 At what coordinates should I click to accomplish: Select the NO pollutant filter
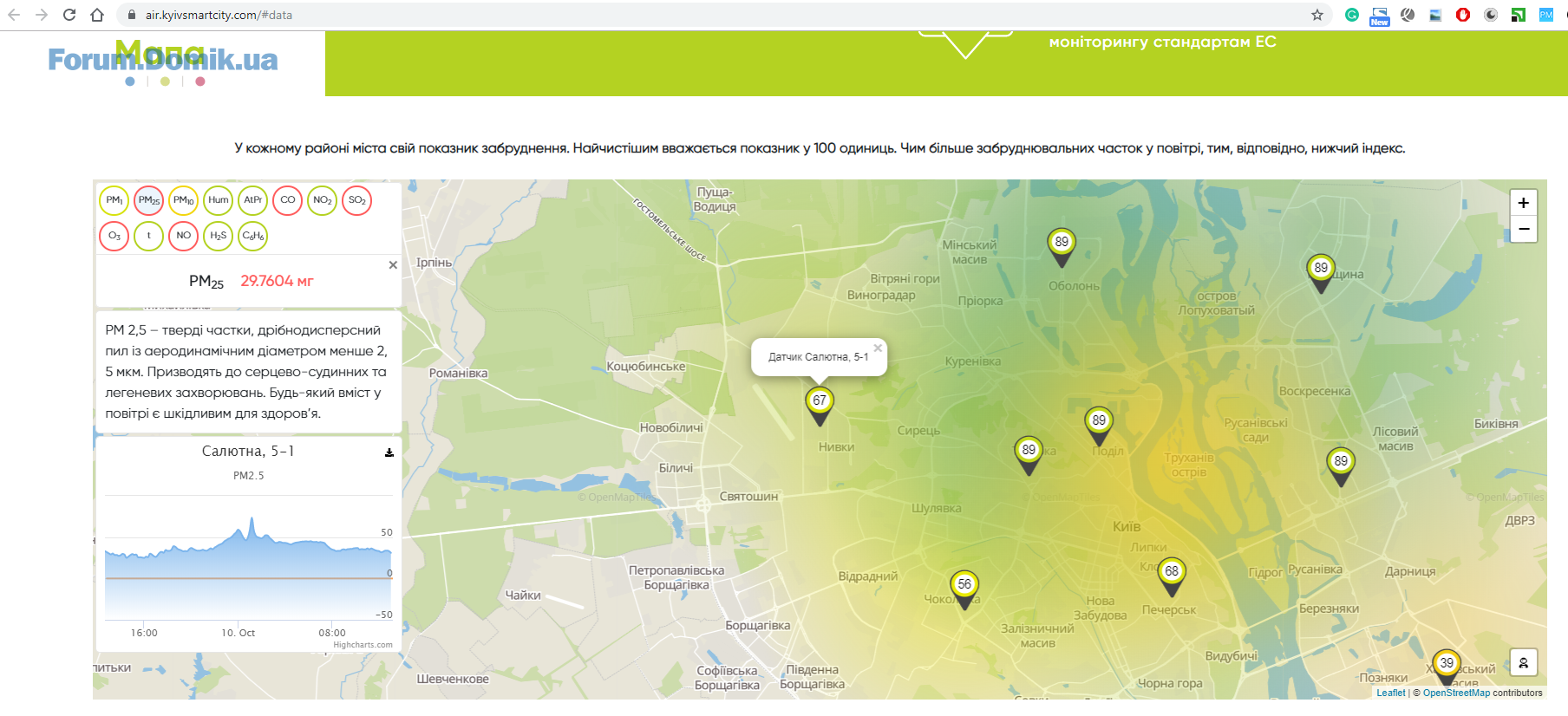[x=183, y=236]
